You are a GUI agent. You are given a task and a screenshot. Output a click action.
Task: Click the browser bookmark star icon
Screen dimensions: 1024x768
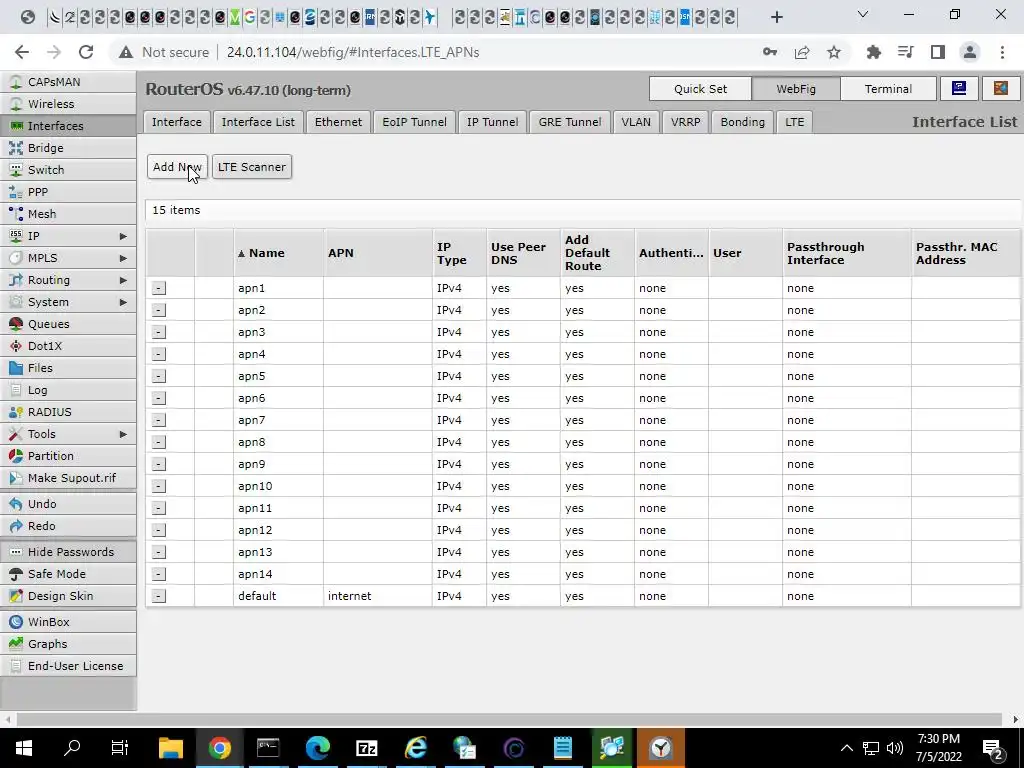tap(834, 52)
